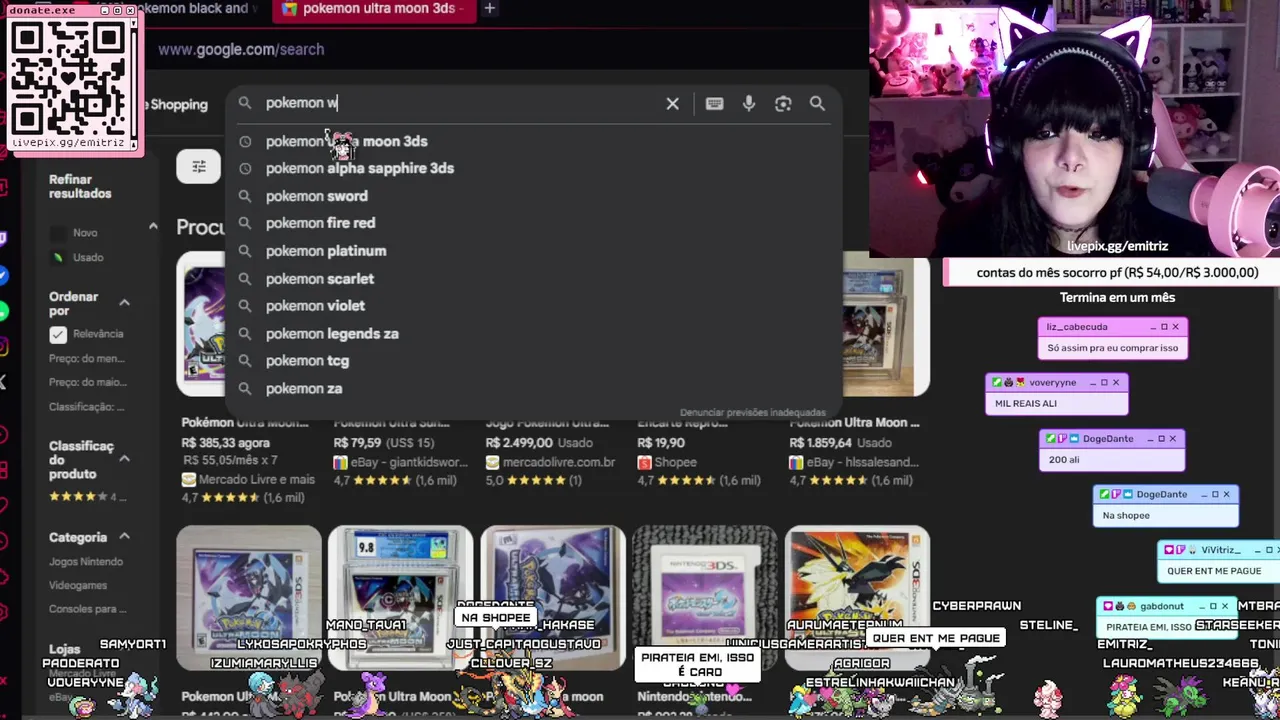Viewport: 1280px width, 720px height.
Task: Click history clock icon beside alpha sapphire 3ds suggestion
Action: (245, 169)
